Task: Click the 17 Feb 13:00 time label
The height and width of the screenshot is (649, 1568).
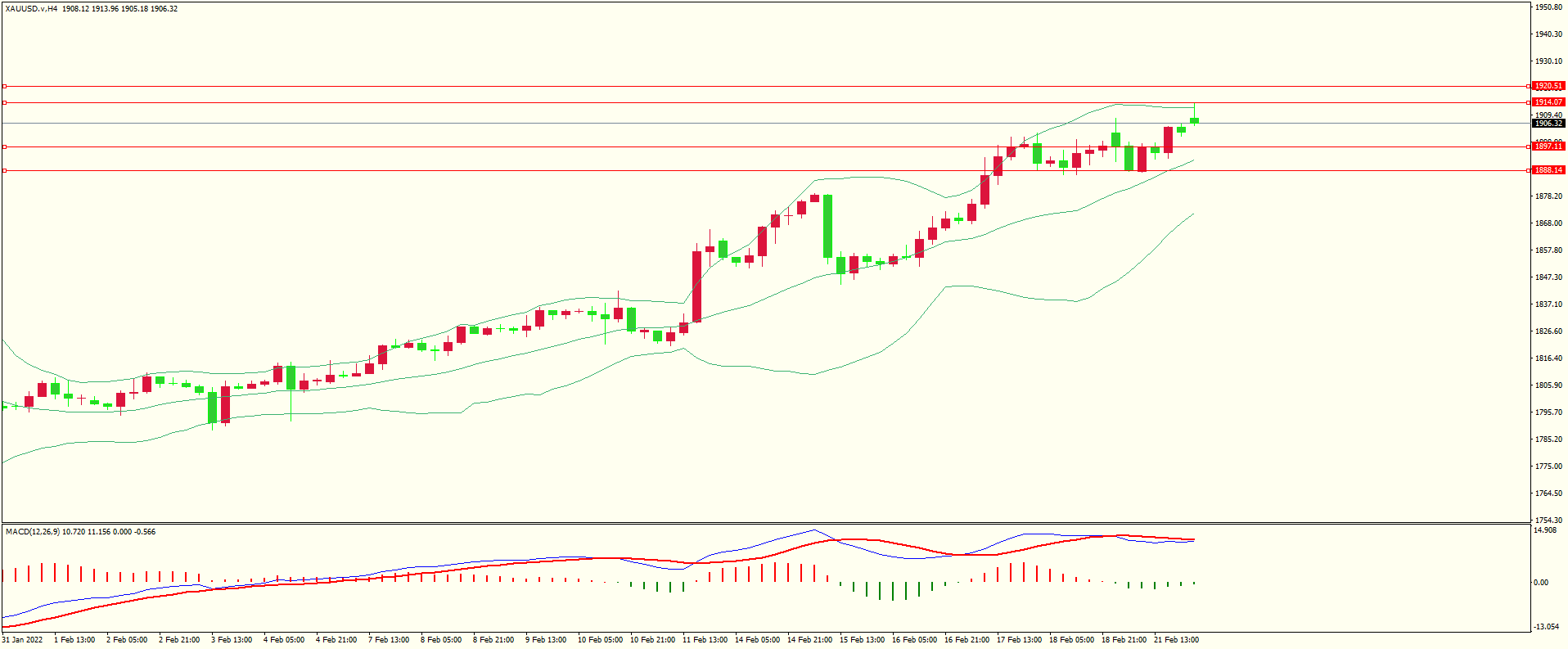Action: (x=1020, y=640)
